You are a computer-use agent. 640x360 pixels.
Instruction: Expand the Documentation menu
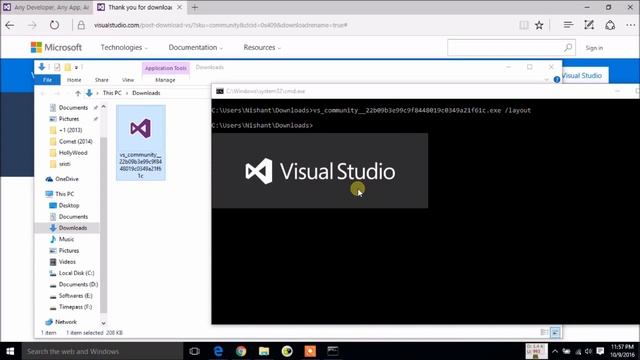pyautogui.click(x=196, y=47)
